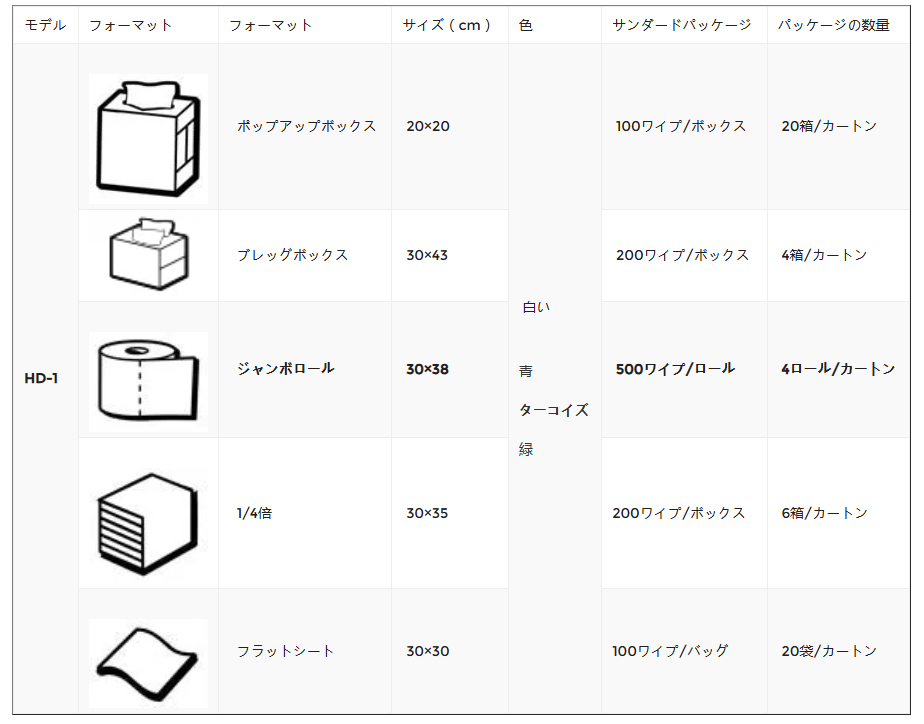The image size is (924, 724).
Task: Click the ブレッグボックス format label
Action: pyautogui.click(x=293, y=255)
